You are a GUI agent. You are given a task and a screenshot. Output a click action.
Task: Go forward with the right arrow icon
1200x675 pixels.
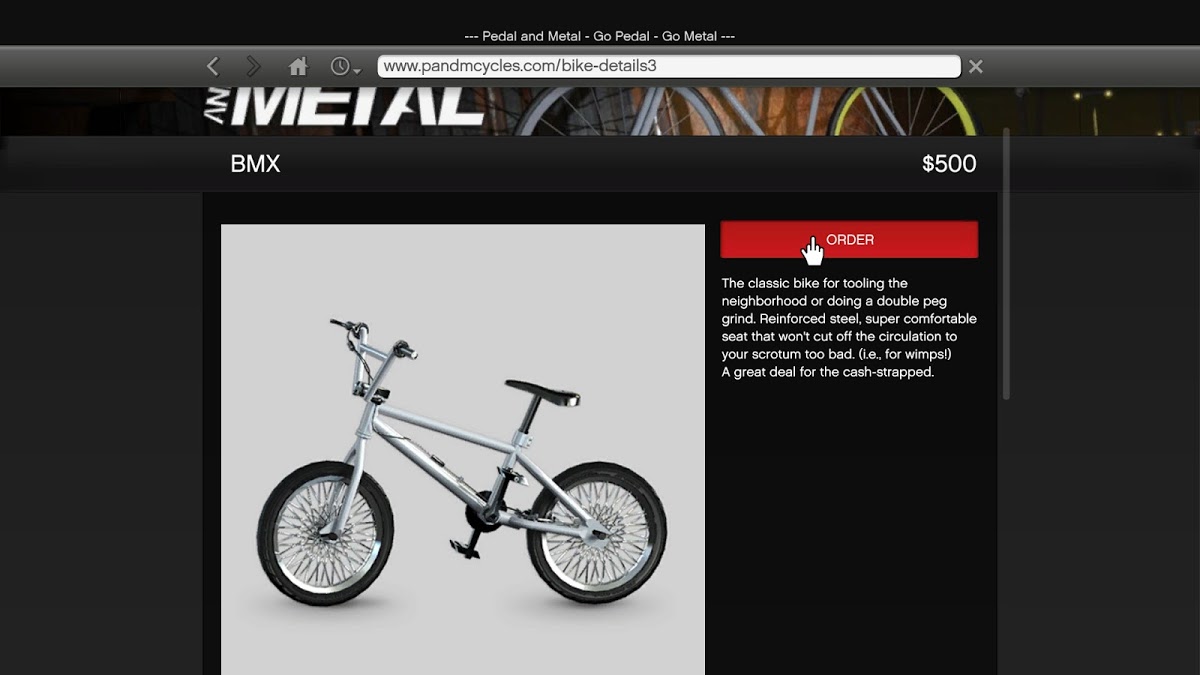[x=253, y=67]
